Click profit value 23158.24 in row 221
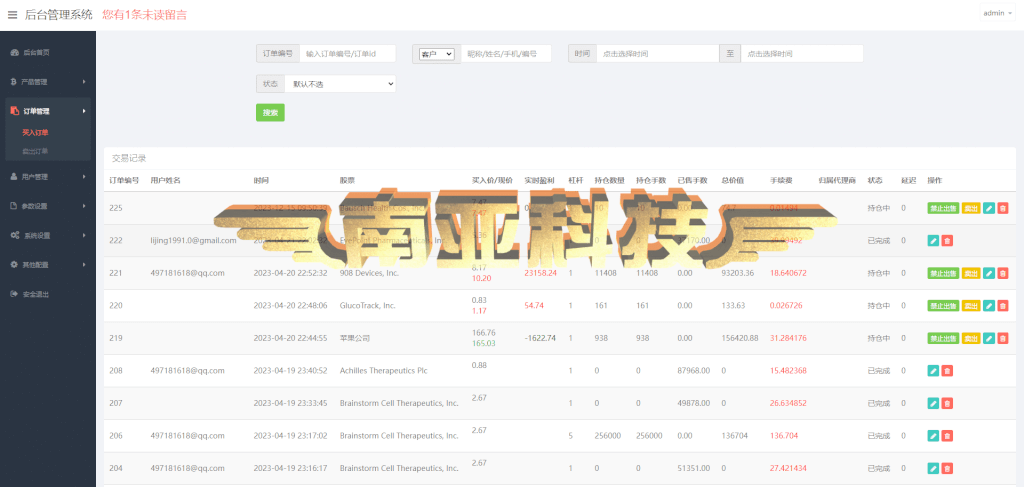This screenshot has height=487, width=1024. pos(541,273)
